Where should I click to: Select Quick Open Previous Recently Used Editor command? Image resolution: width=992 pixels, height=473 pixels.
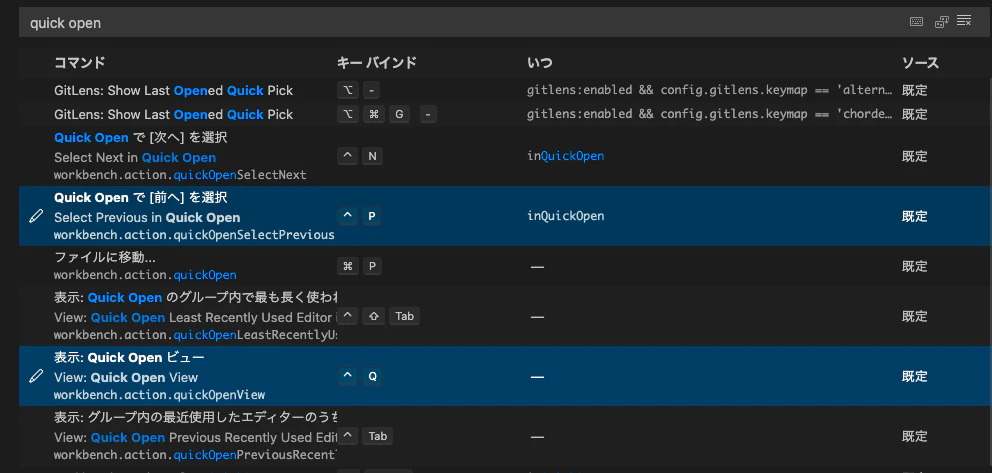pyautogui.click(x=195, y=438)
